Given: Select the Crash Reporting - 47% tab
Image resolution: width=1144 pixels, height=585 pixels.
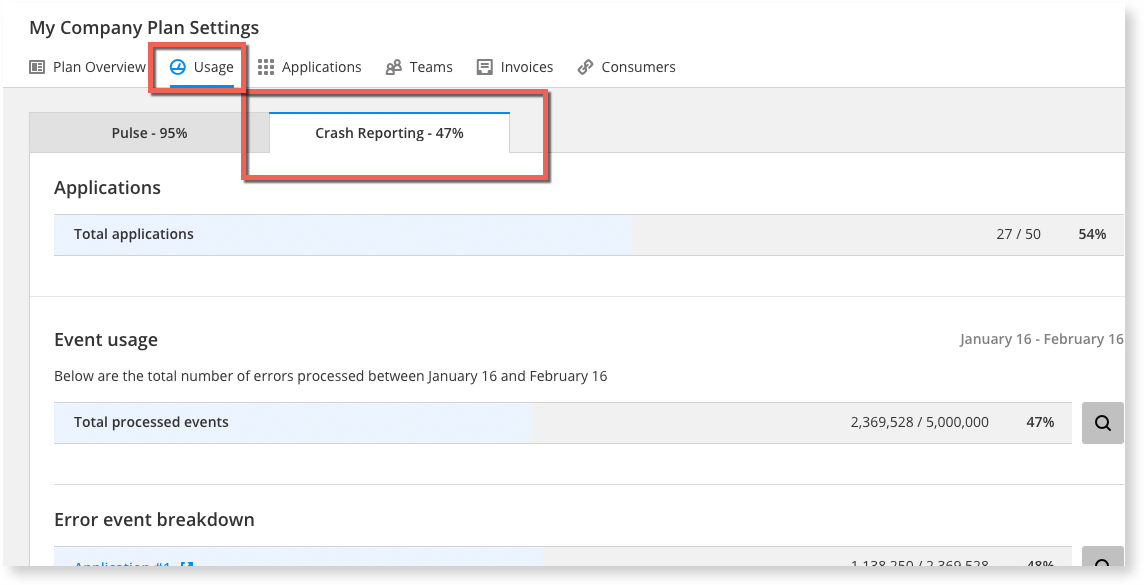Looking at the screenshot, I should point(389,133).
